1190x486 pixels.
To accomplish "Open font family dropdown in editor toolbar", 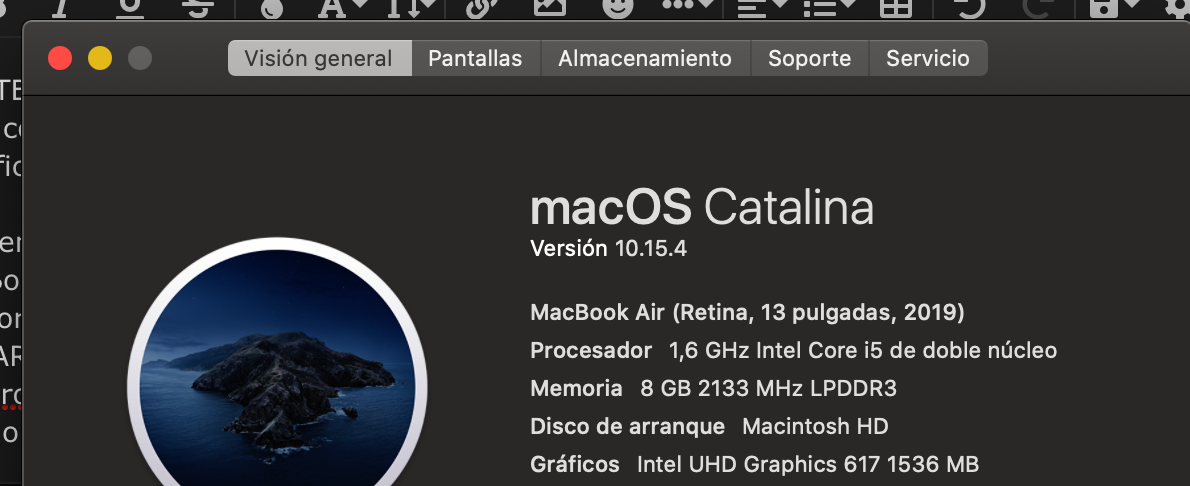I will 342,8.
